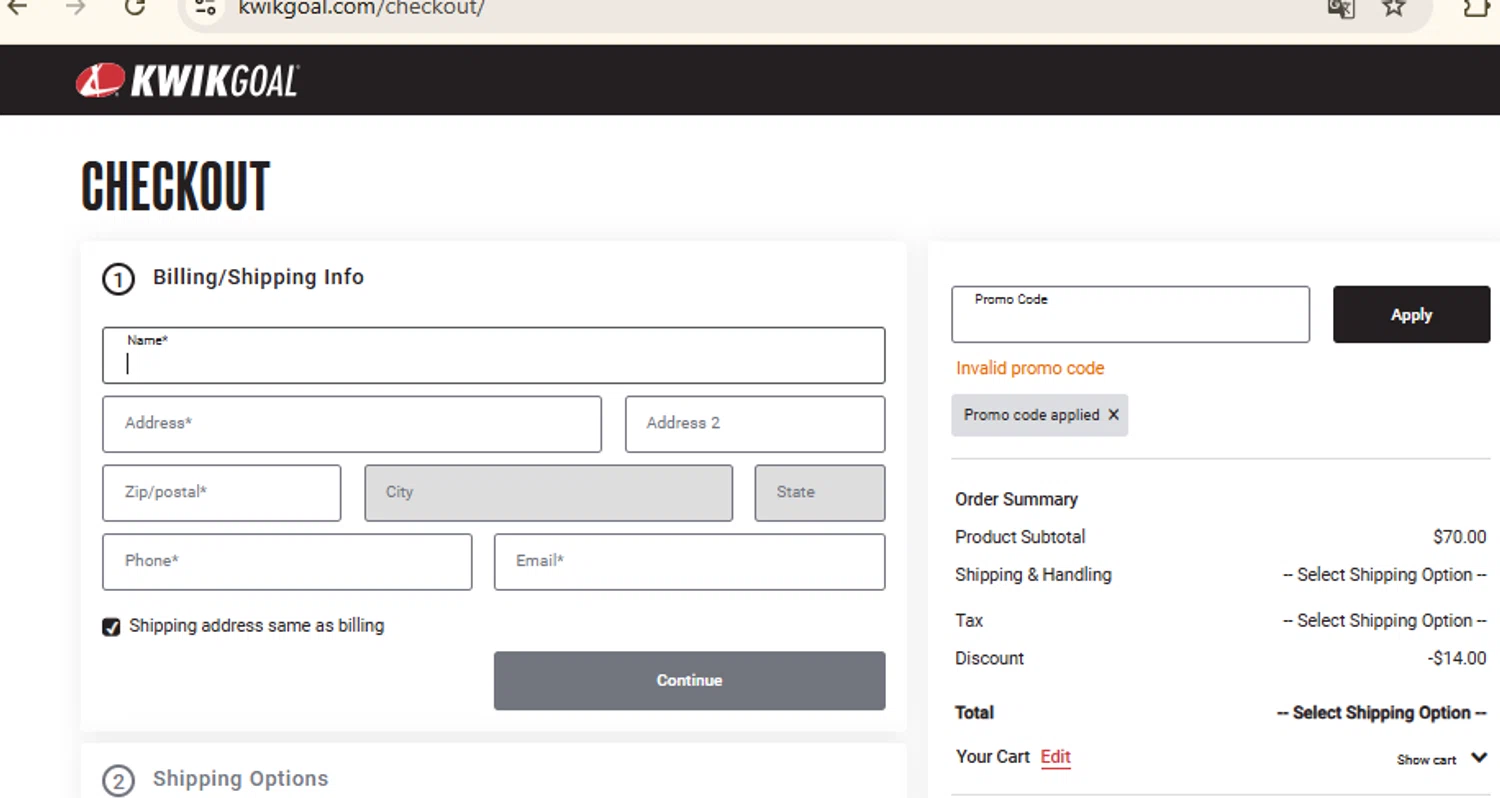Click the Show cart label
This screenshot has height=798, width=1500.
[1426, 760]
